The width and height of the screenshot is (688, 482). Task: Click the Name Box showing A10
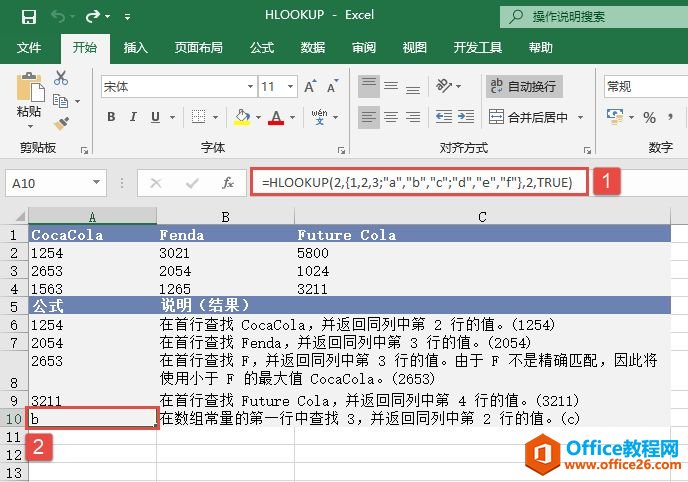(56, 183)
